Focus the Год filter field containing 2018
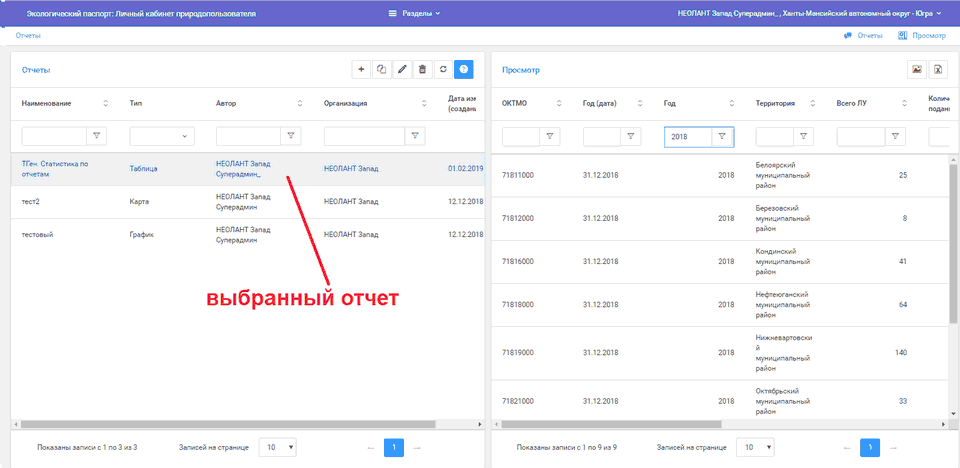 (688, 137)
